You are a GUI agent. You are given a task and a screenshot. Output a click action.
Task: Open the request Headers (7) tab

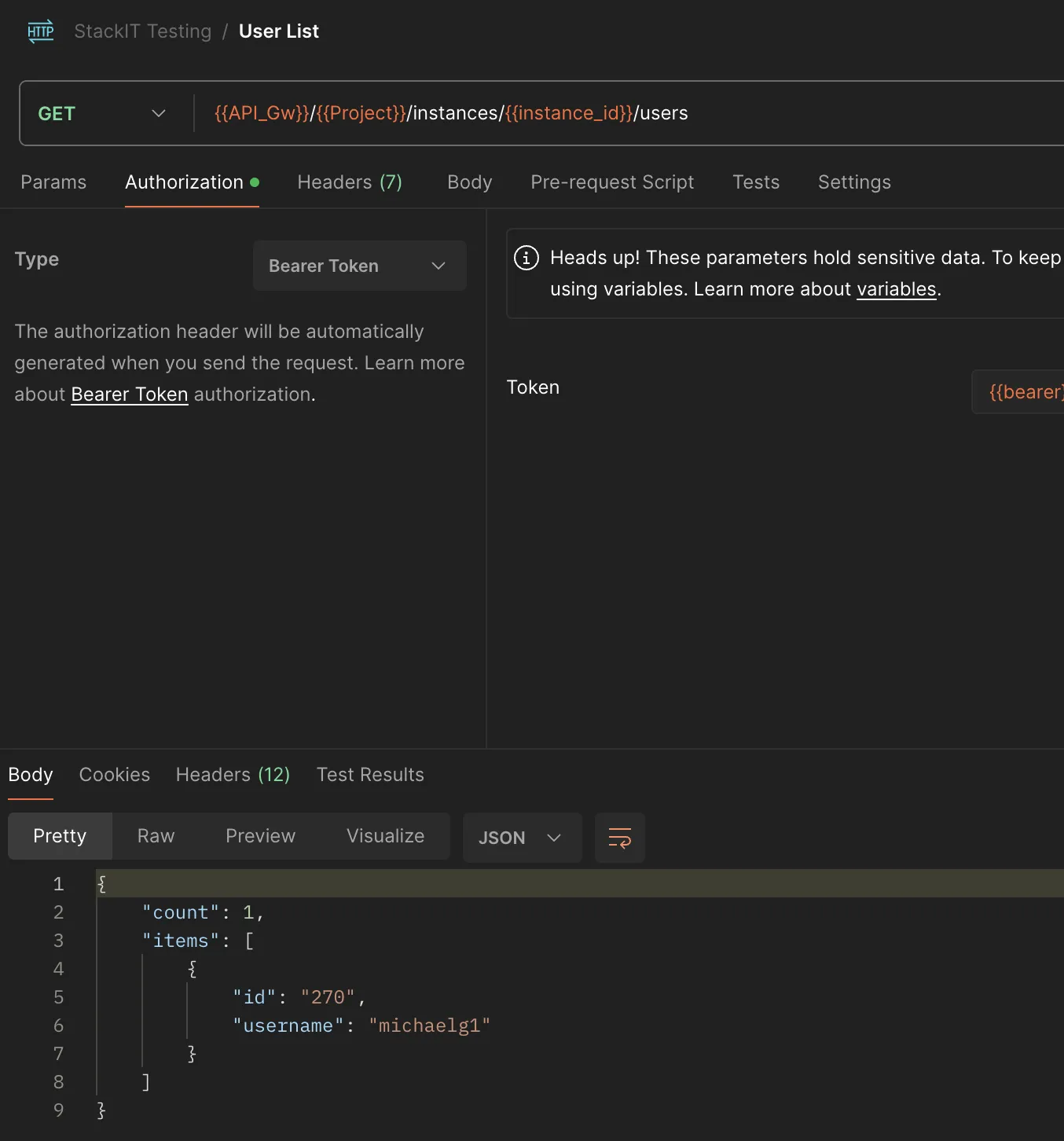[350, 182]
